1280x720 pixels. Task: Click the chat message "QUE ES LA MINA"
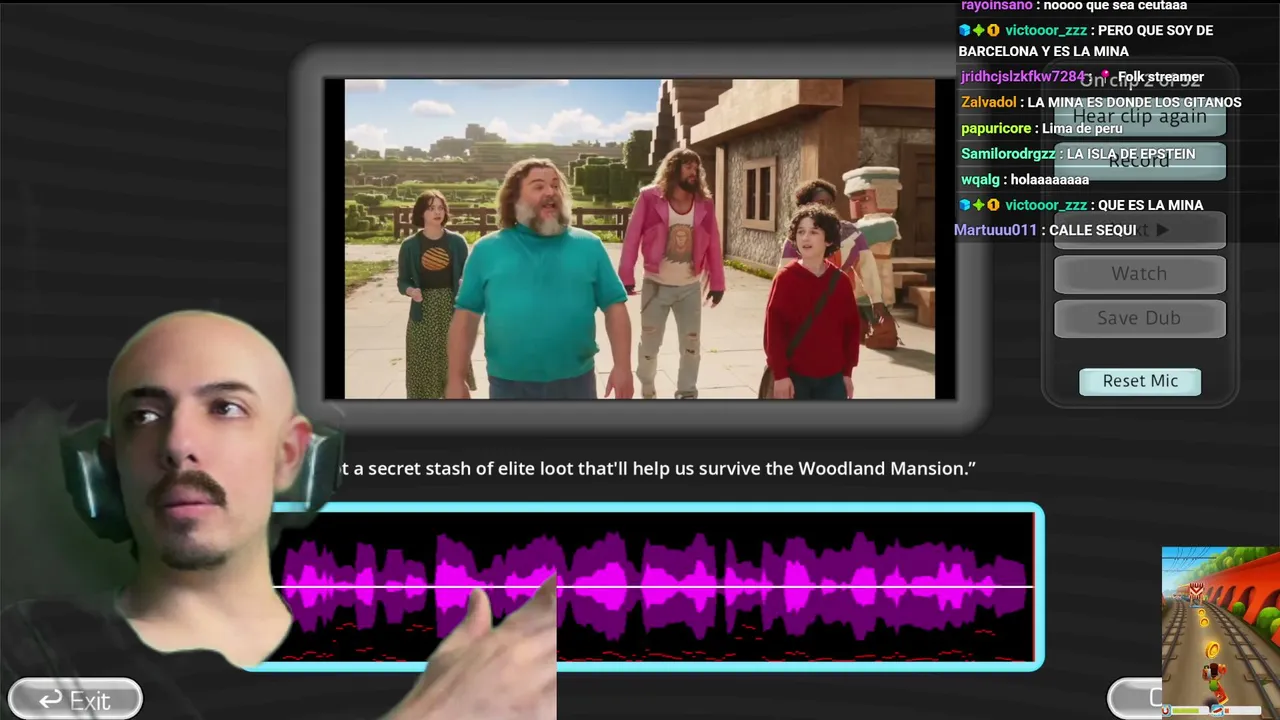coord(1150,205)
